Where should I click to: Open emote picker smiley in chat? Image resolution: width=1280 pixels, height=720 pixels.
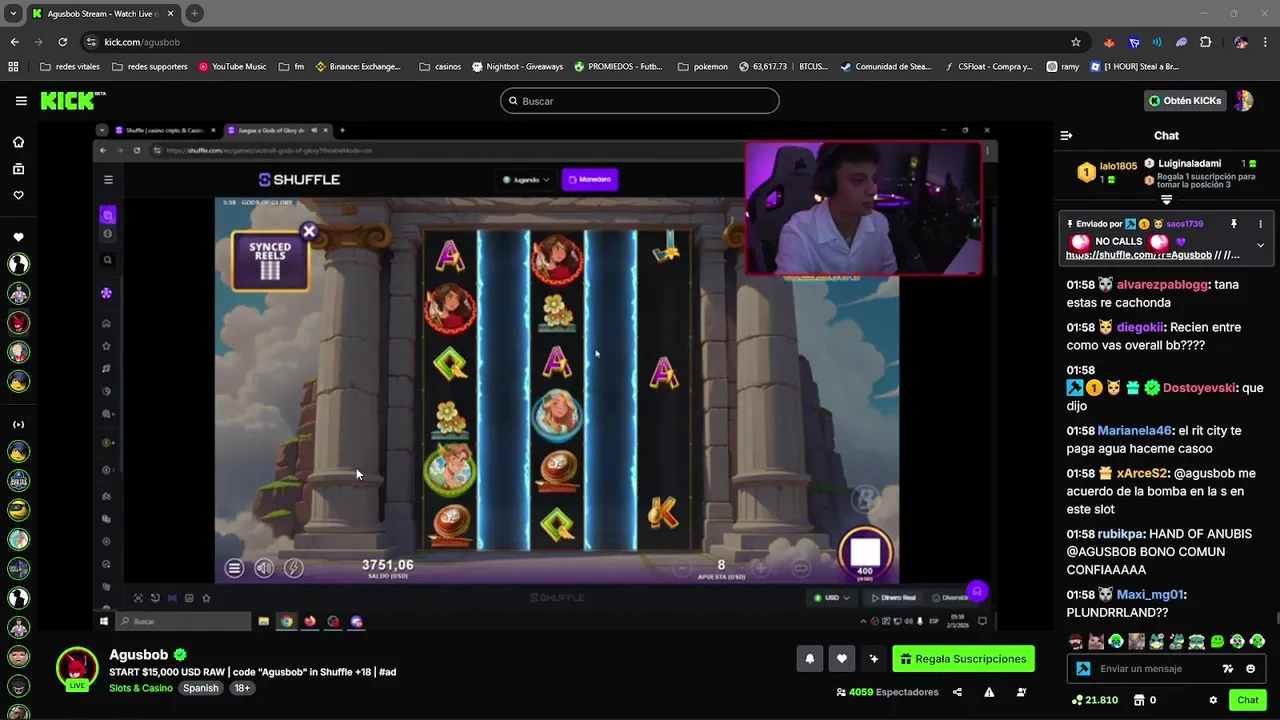[1250, 669]
